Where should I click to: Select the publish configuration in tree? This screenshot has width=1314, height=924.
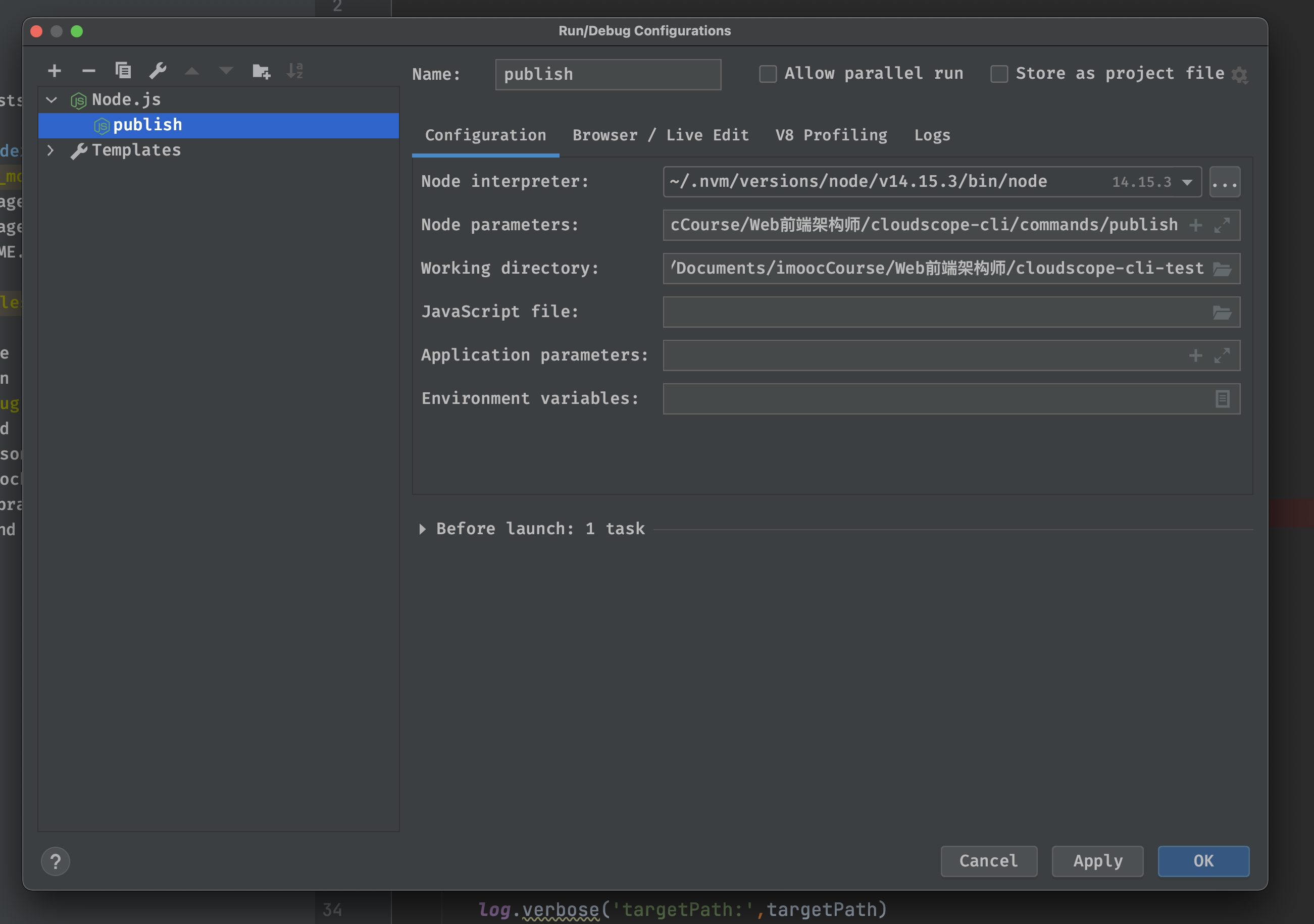point(218,125)
